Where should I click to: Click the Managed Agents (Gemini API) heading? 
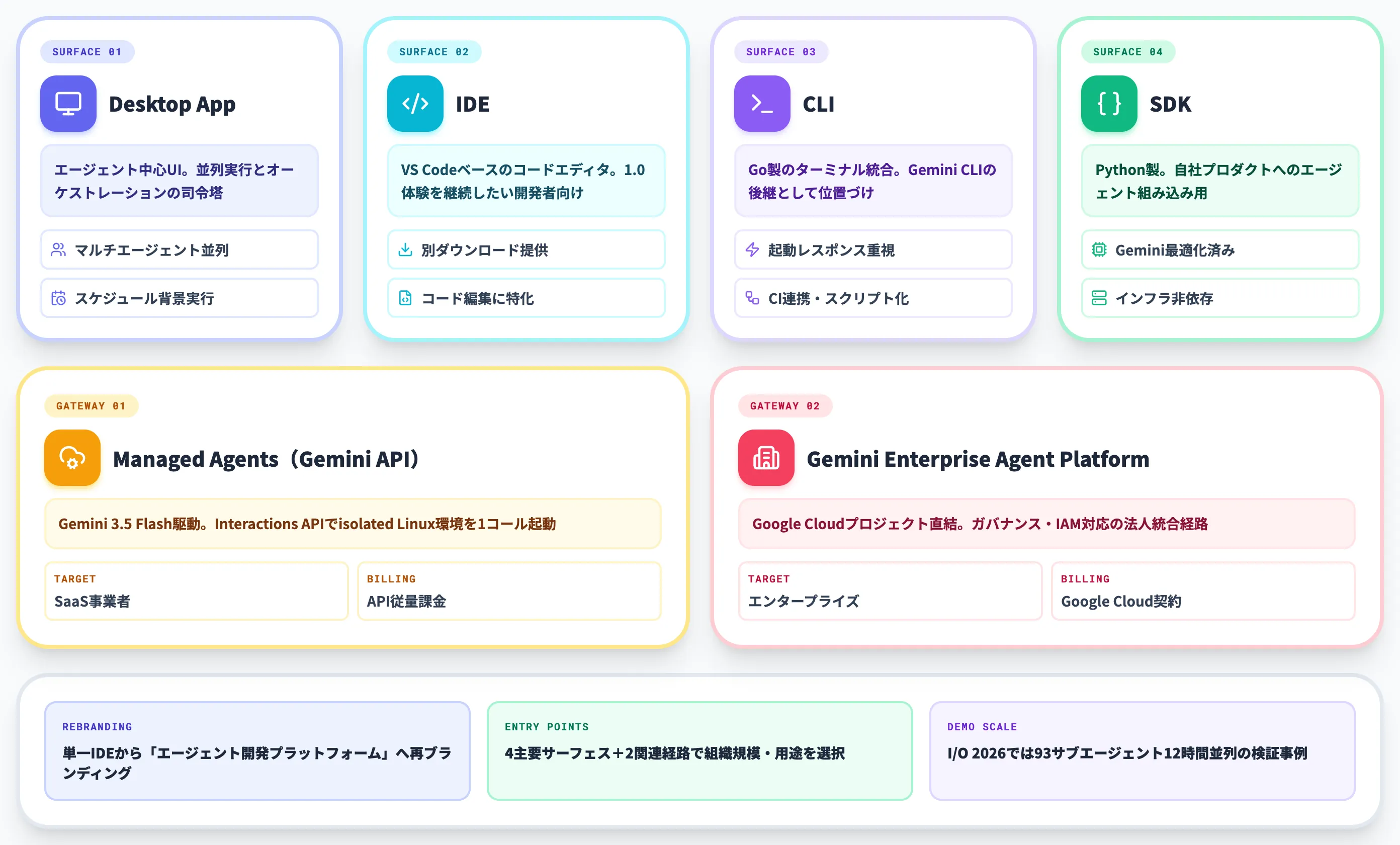266,459
